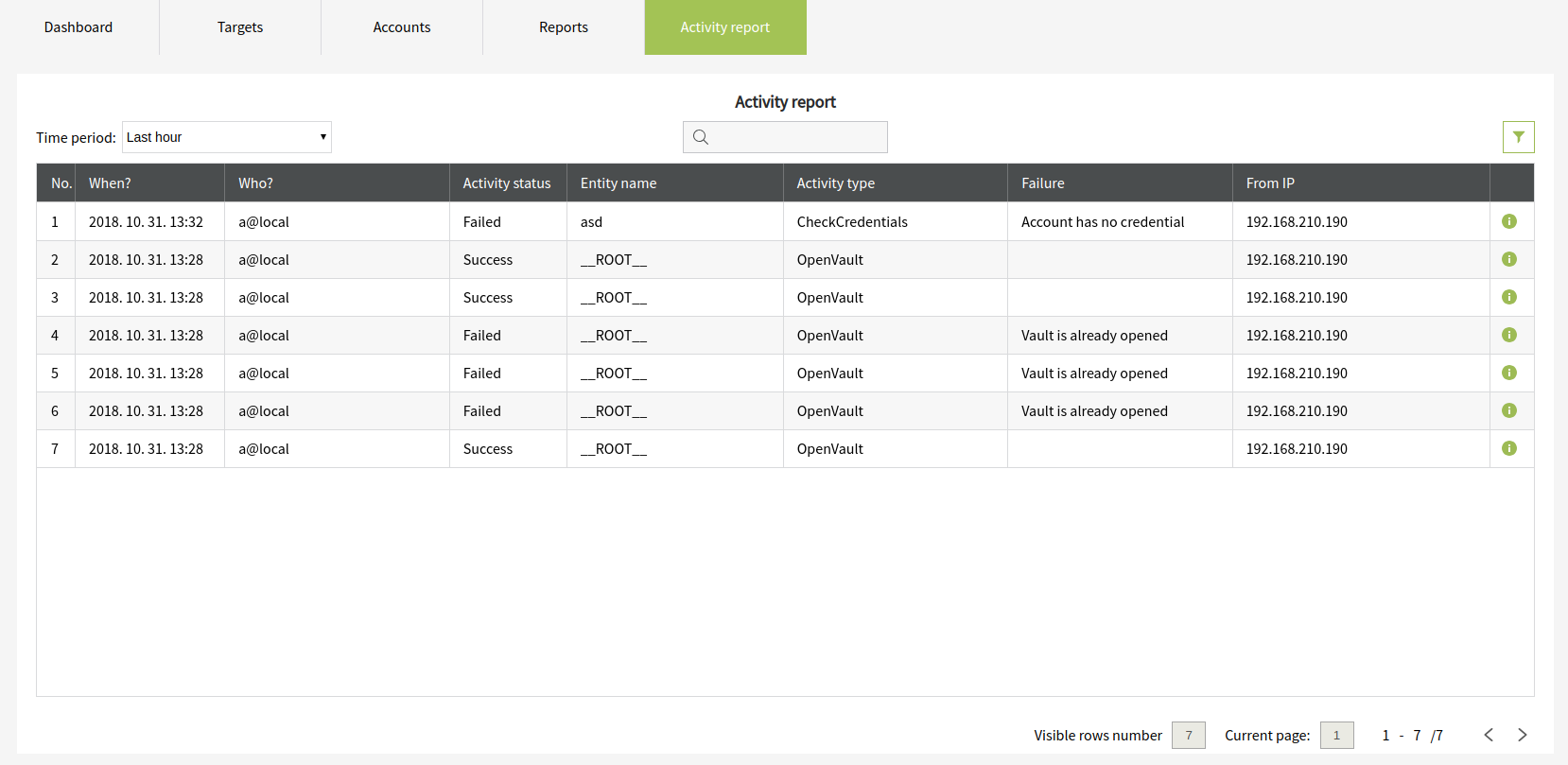Viewport: 1568px width, 765px height.
Task: Click the search magnifier icon
Action: pyautogui.click(x=701, y=137)
